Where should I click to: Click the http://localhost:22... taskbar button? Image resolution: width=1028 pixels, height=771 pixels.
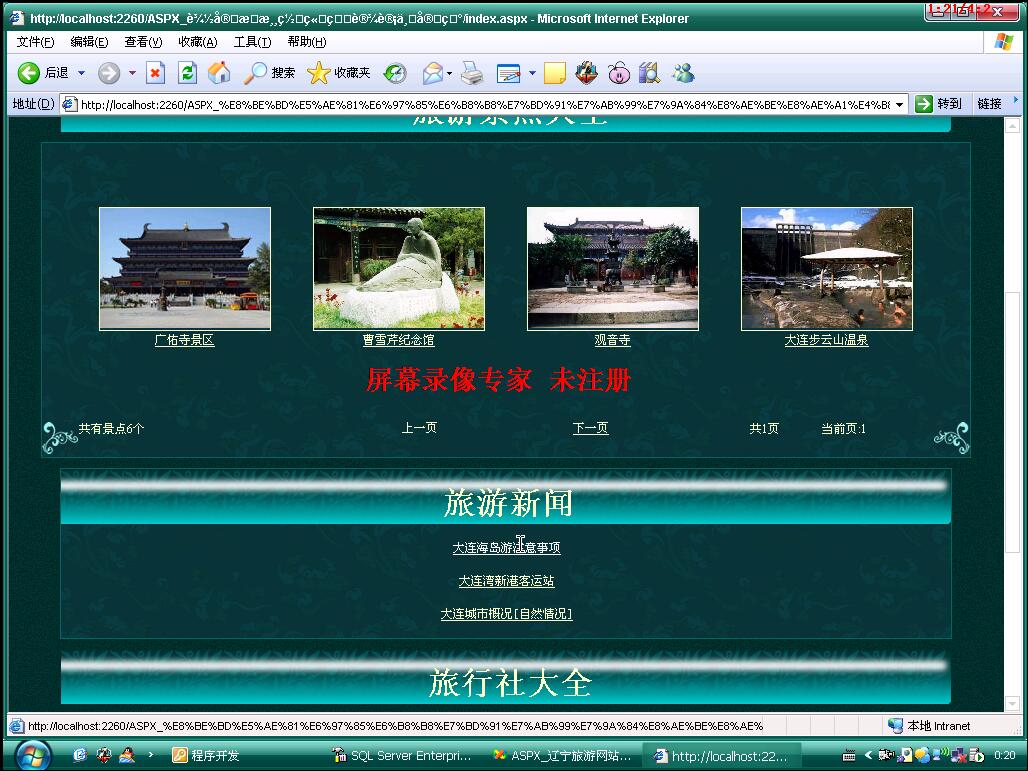722,755
